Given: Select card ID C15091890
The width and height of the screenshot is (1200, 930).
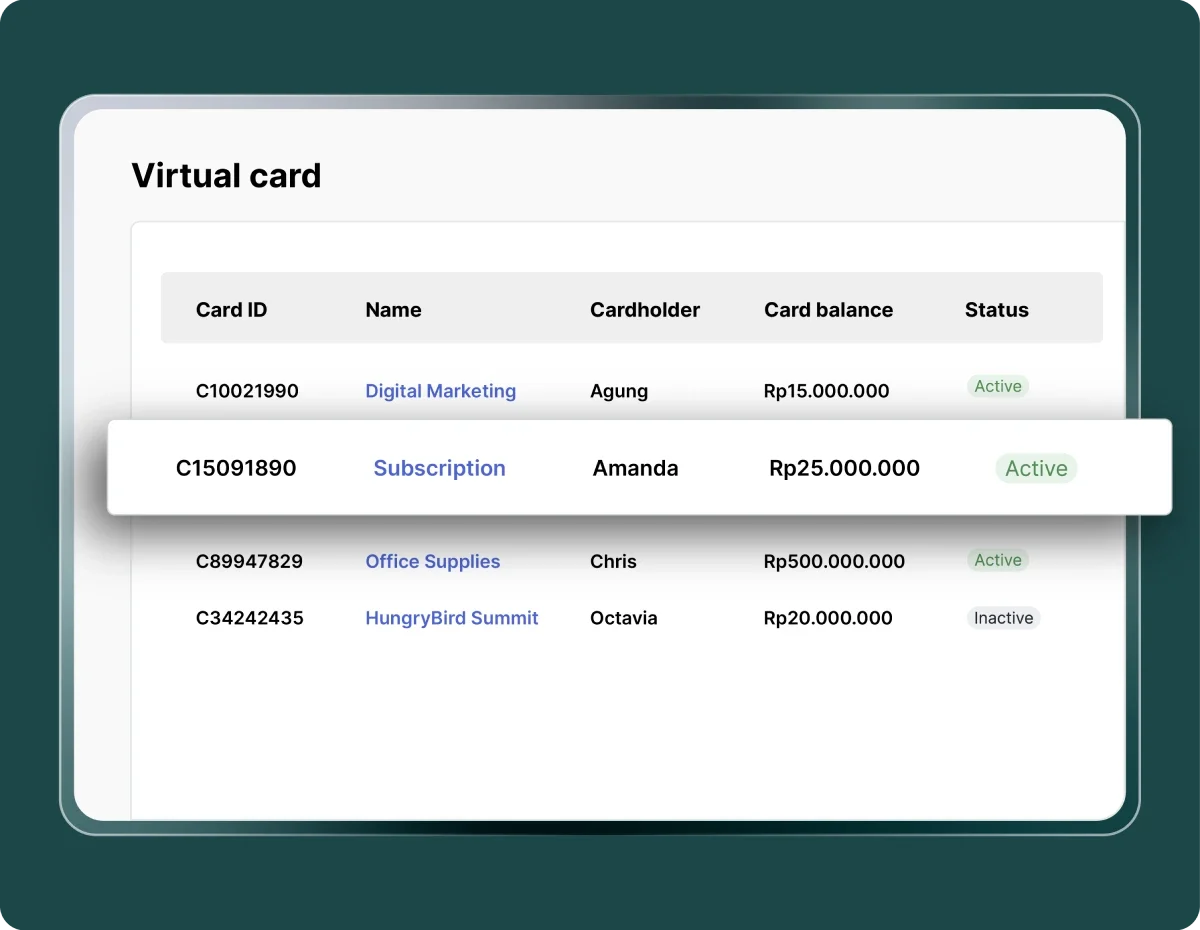Looking at the screenshot, I should pyautogui.click(x=236, y=468).
